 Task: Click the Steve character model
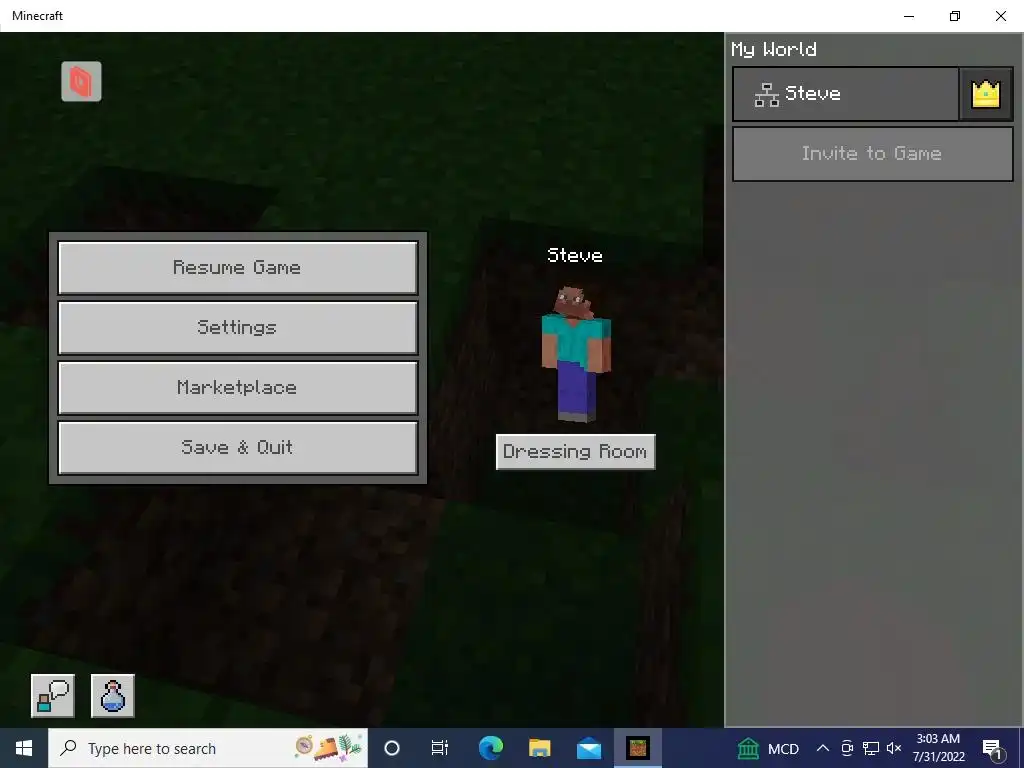pos(576,353)
